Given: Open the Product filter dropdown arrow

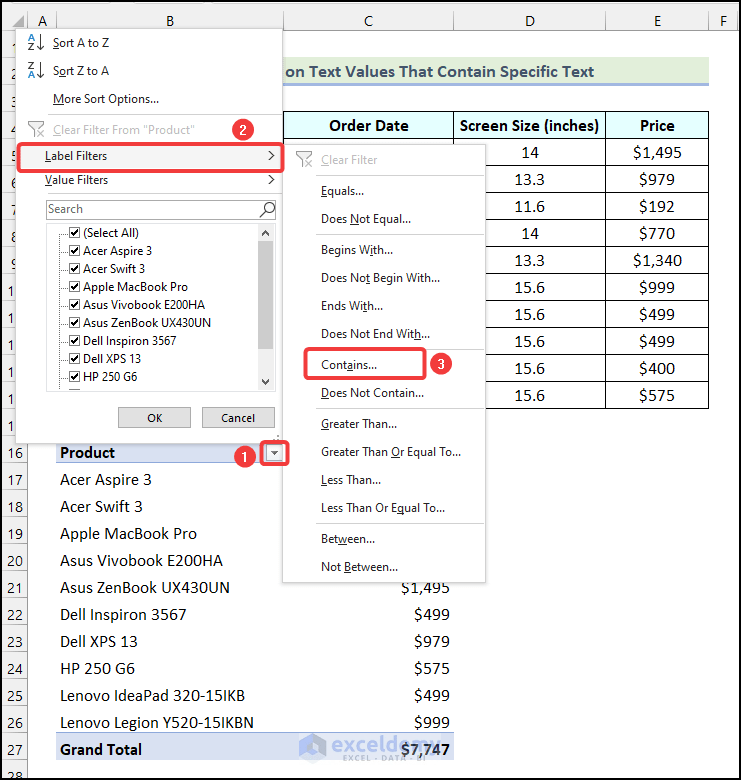Looking at the screenshot, I should click(x=275, y=453).
